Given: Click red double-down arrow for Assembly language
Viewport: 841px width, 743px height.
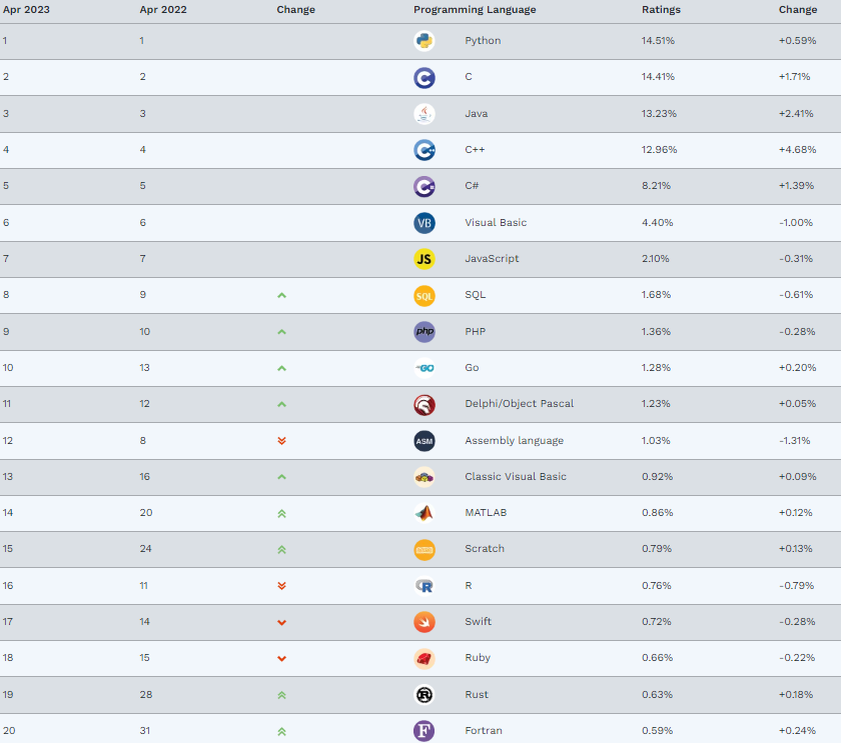Looking at the screenshot, I should point(282,441).
